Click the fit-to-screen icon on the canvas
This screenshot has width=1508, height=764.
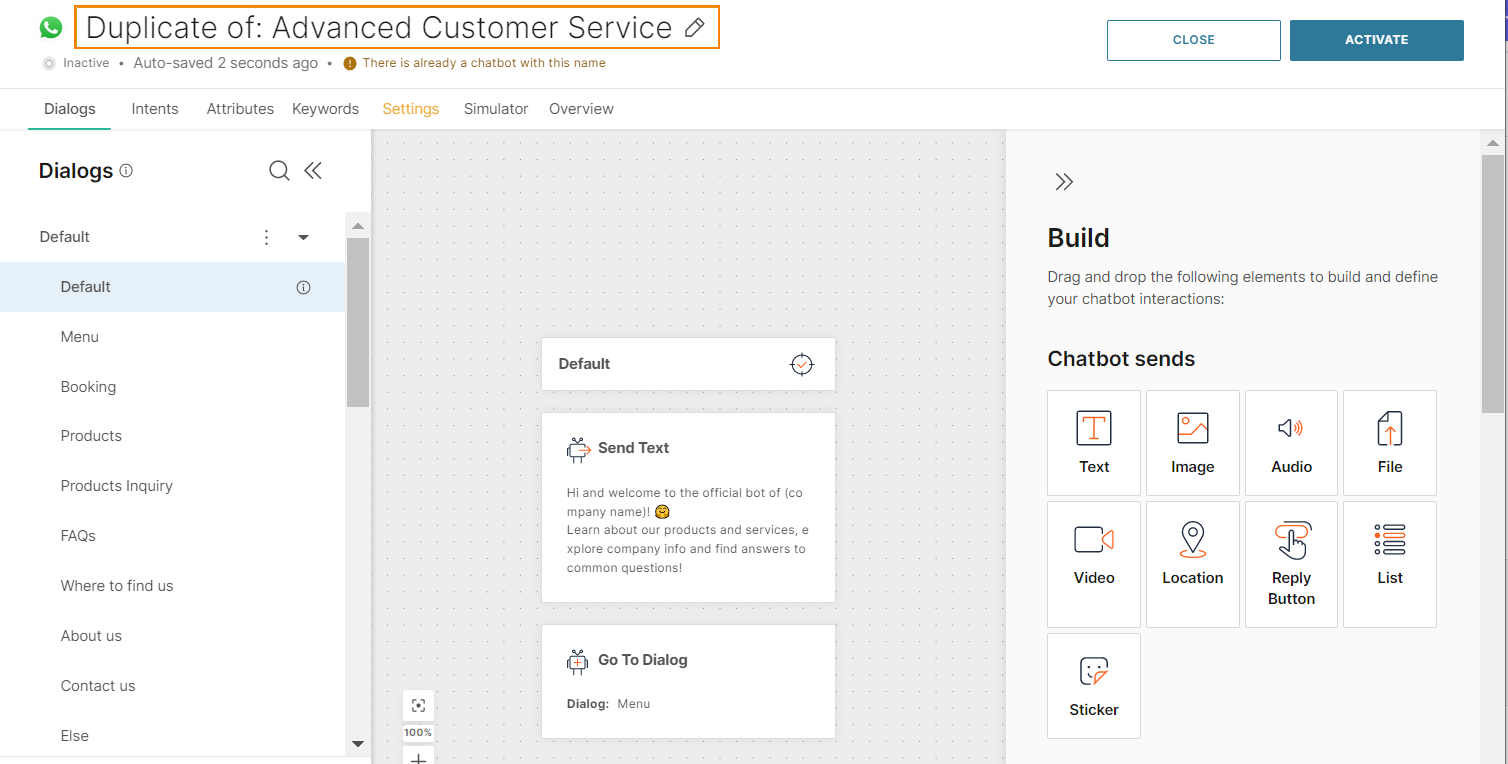418,705
